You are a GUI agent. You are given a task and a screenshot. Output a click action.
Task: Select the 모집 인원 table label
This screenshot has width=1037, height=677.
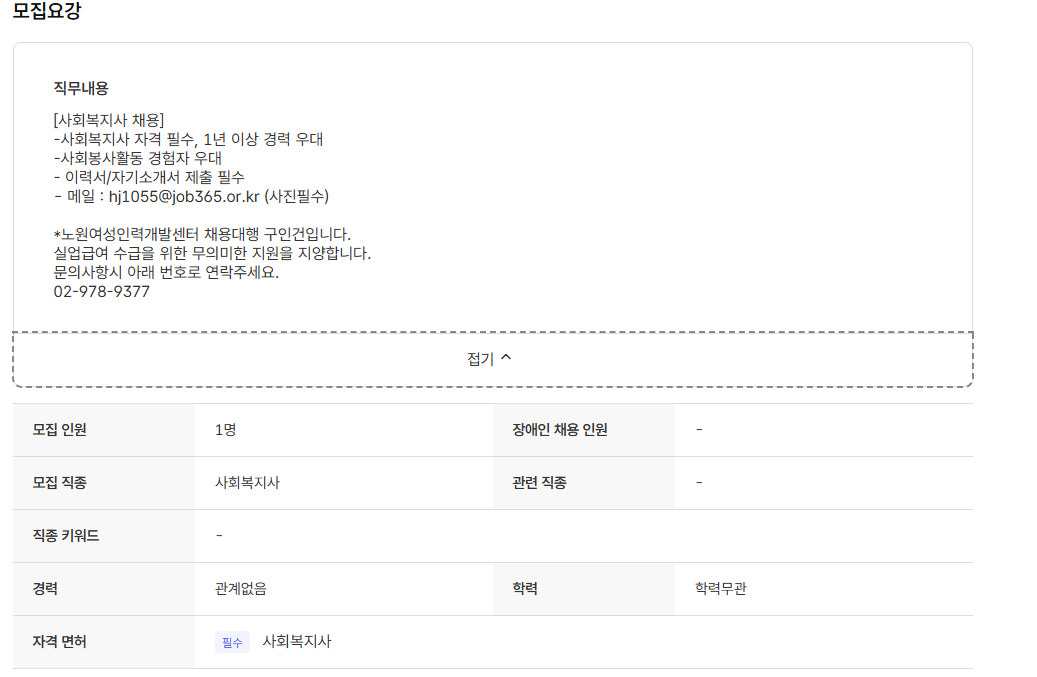click(60, 429)
